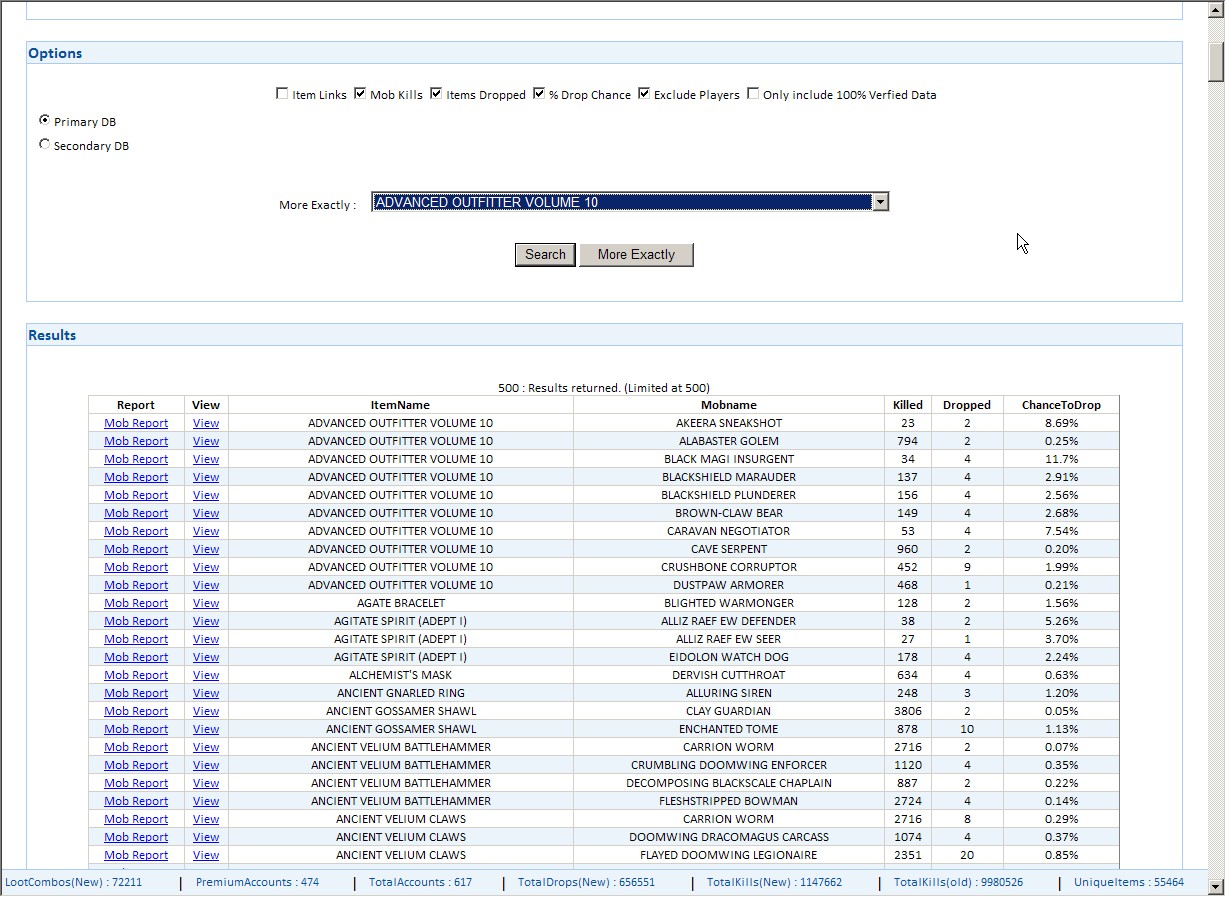Click the ChanceToDrop column header
This screenshot has height=897, width=1226.
point(1061,405)
